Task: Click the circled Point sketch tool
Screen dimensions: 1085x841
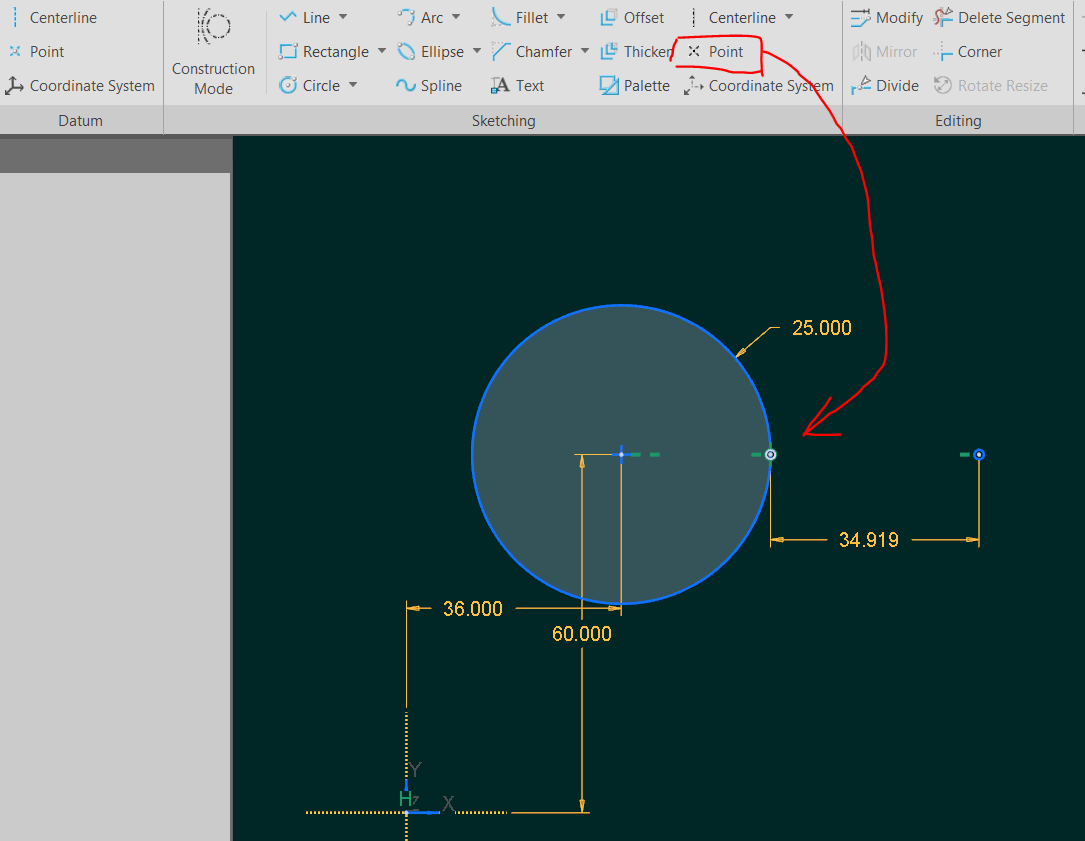Action: coord(717,51)
